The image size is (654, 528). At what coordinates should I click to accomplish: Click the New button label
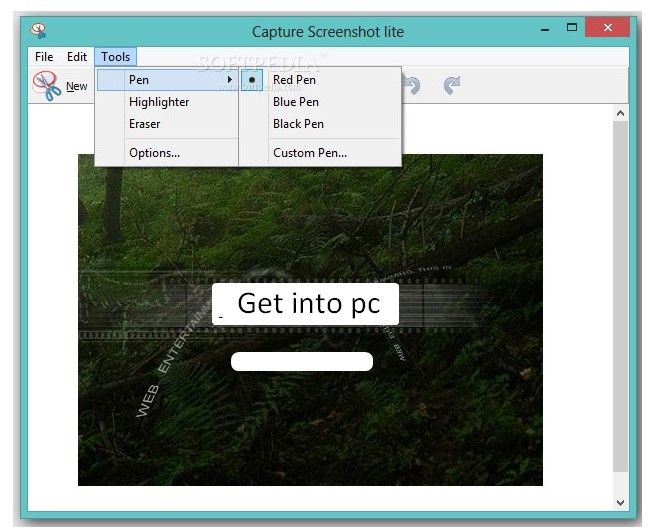77,86
